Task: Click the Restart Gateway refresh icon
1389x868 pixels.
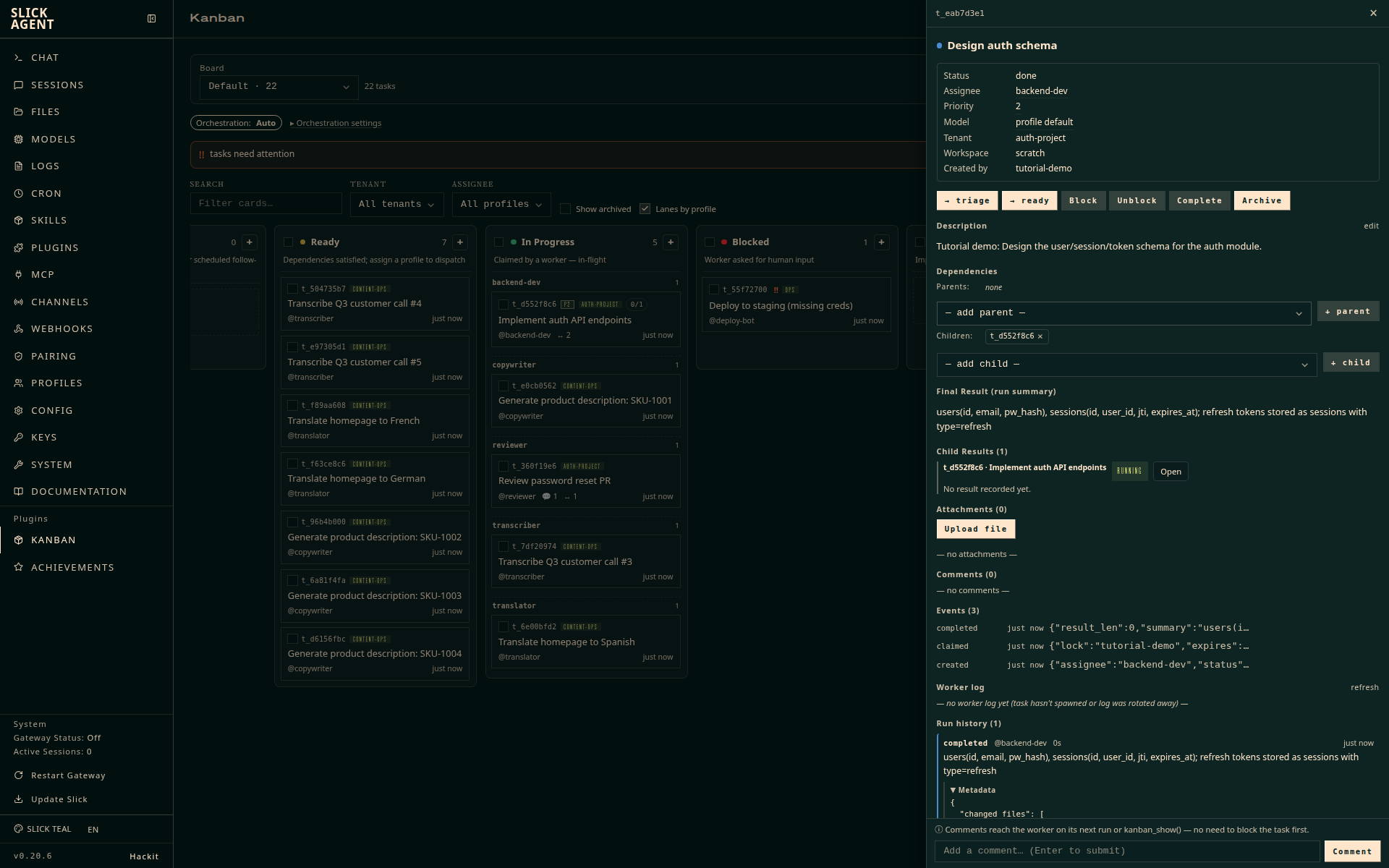Action: click(19, 775)
